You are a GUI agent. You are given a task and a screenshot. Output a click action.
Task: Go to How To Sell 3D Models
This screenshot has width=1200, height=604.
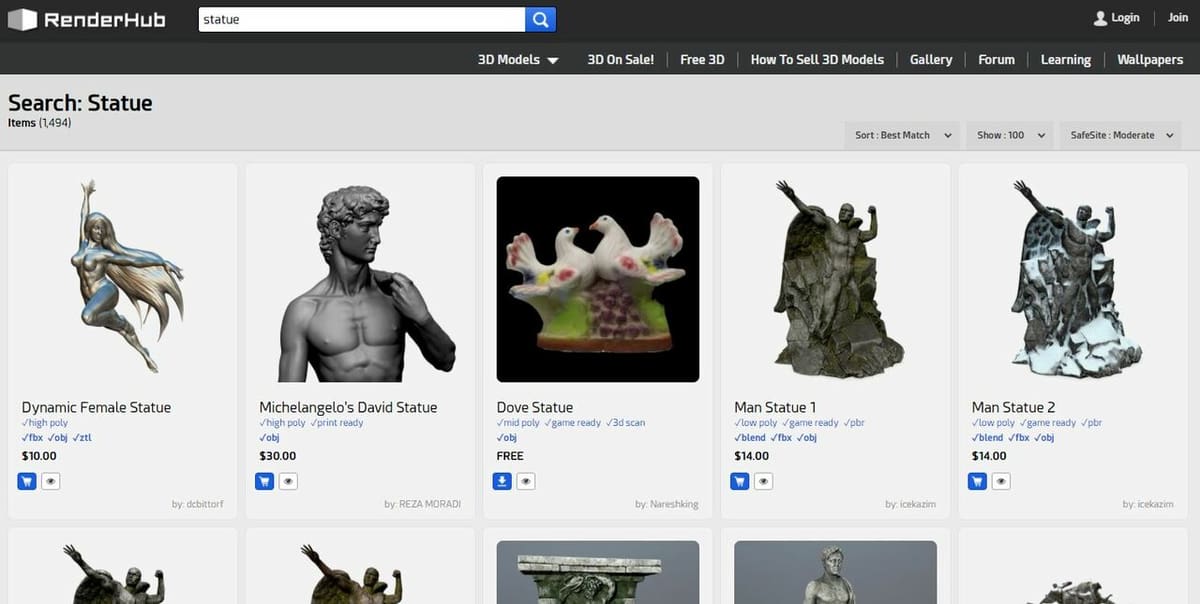[817, 60]
